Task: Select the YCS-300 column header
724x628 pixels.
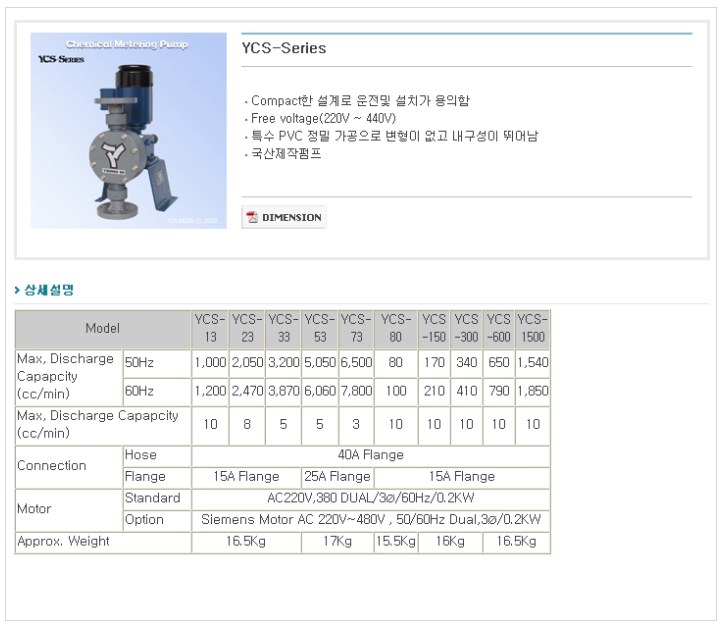Action: point(466,329)
